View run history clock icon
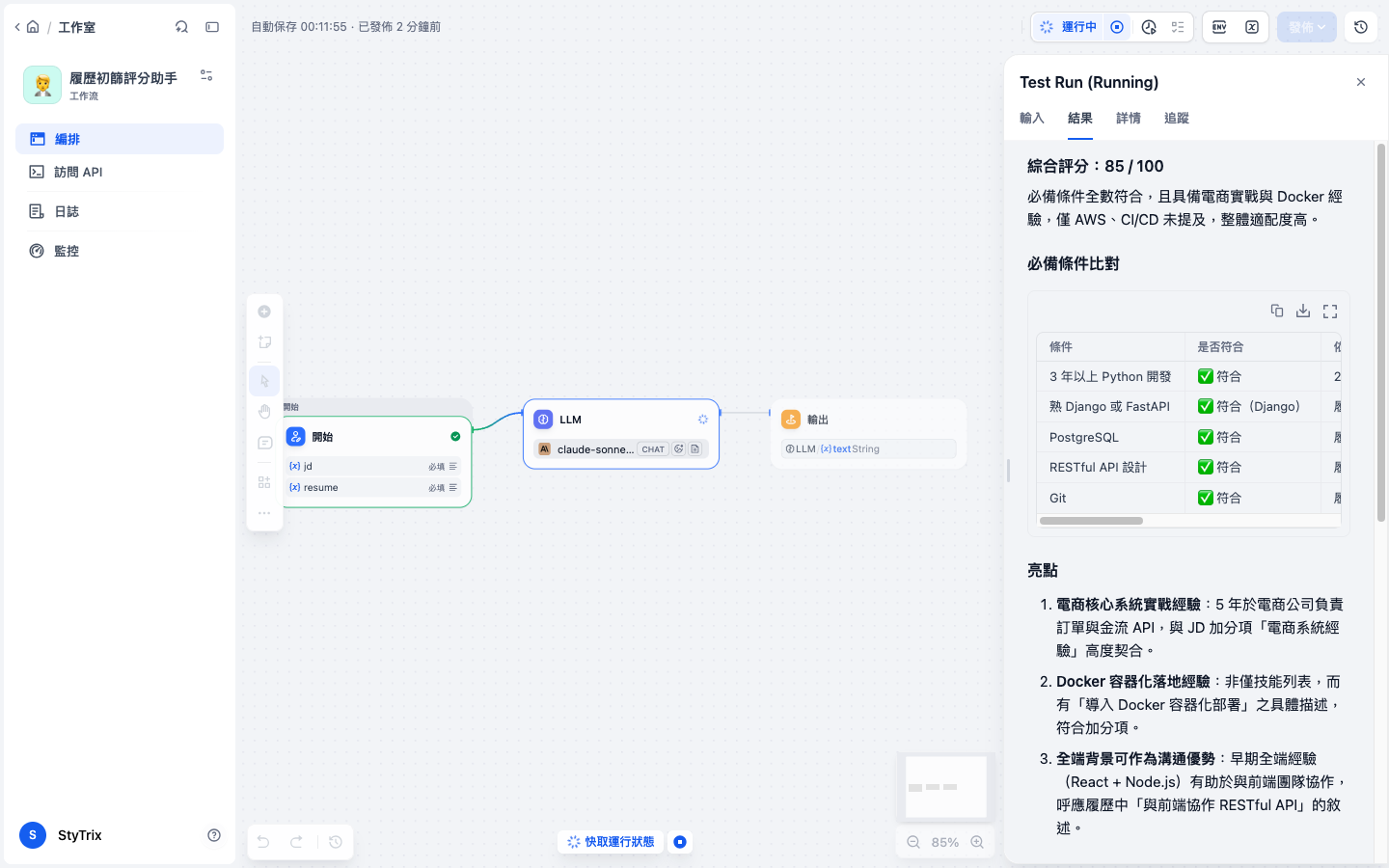 (1149, 27)
